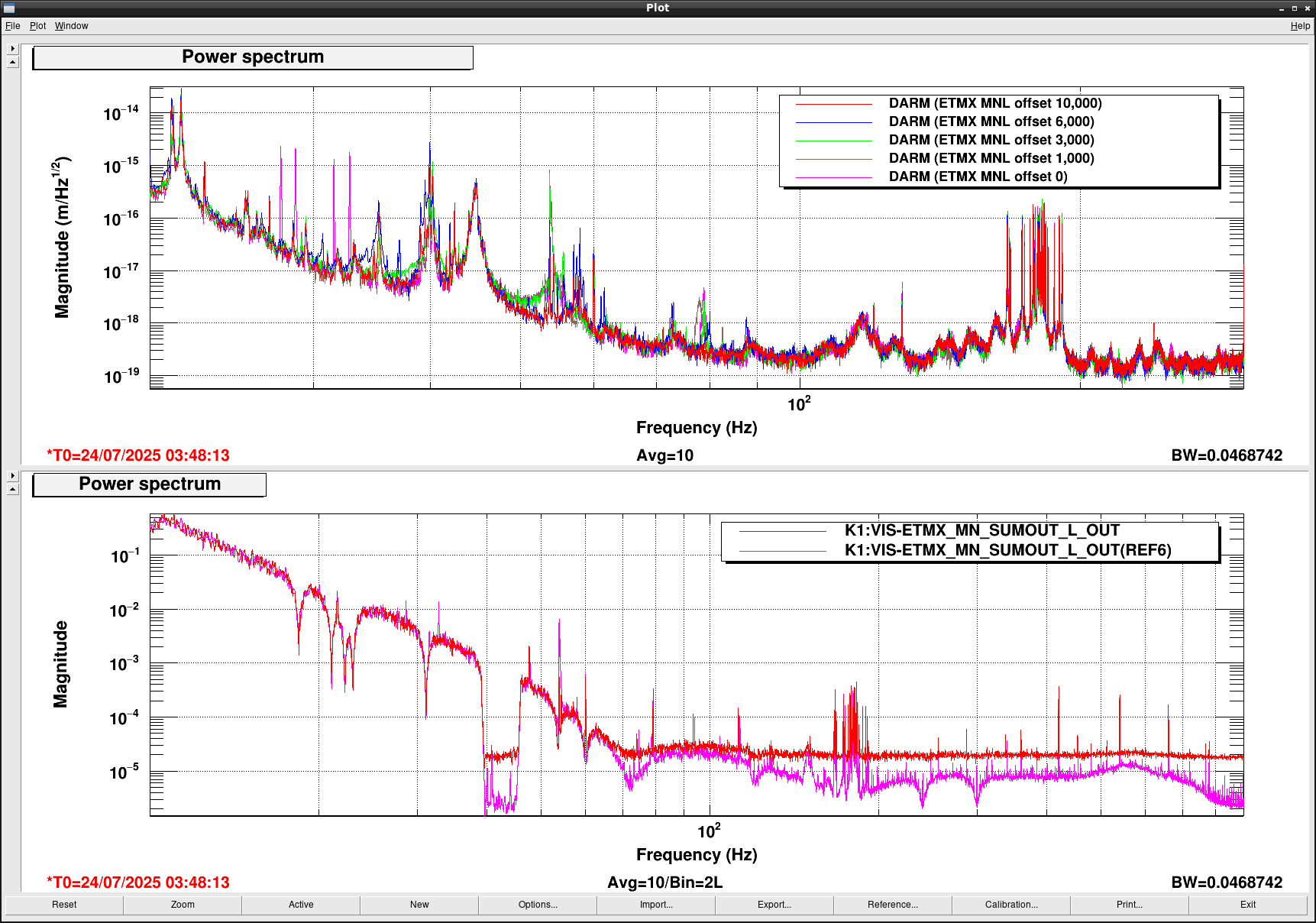Click the green line swatch for offset 3,000
The image size is (1316, 923).
(x=833, y=141)
